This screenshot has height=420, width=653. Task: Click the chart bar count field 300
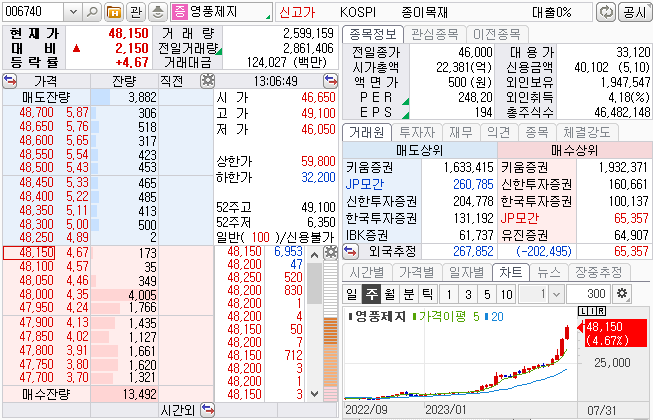coord(588,294)
